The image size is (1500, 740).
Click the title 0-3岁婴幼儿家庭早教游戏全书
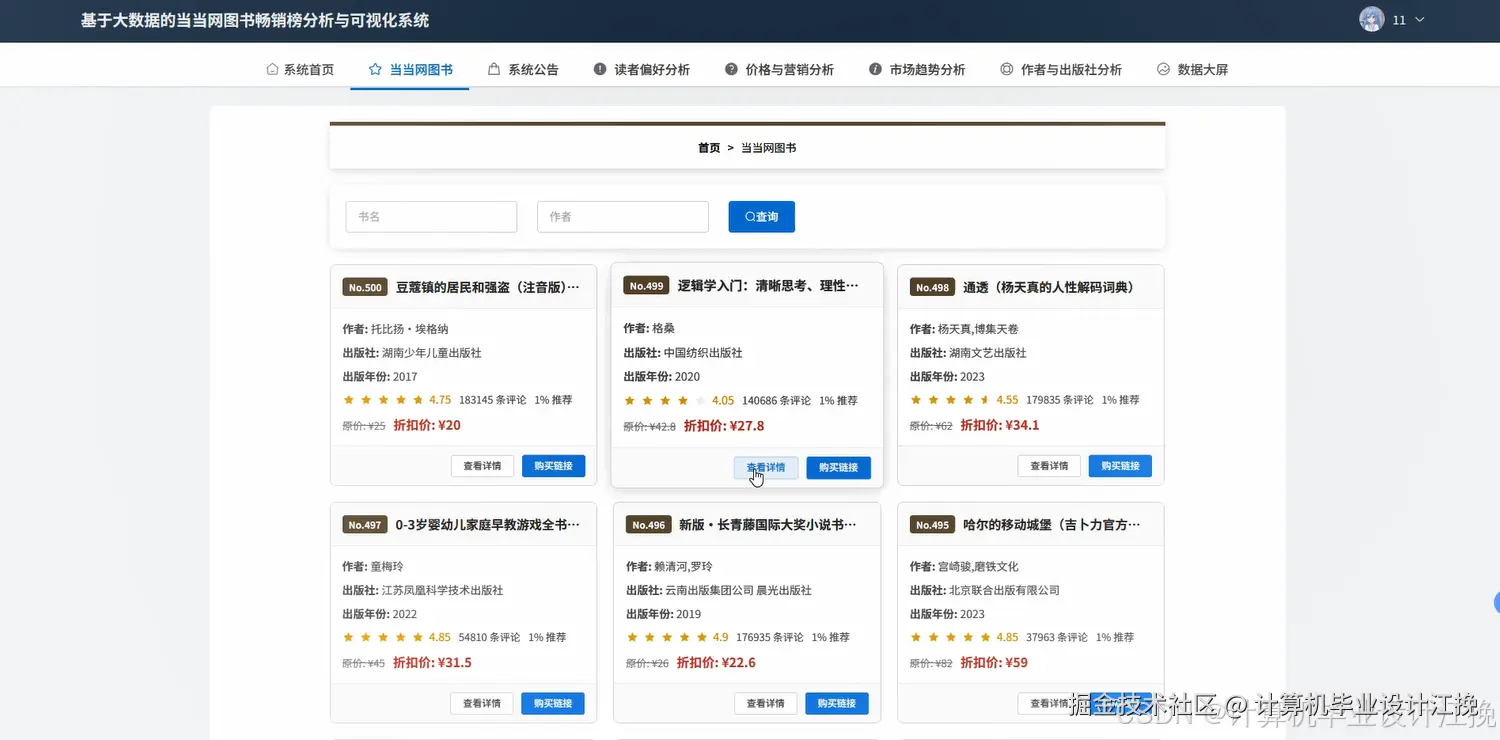[488, 525]
